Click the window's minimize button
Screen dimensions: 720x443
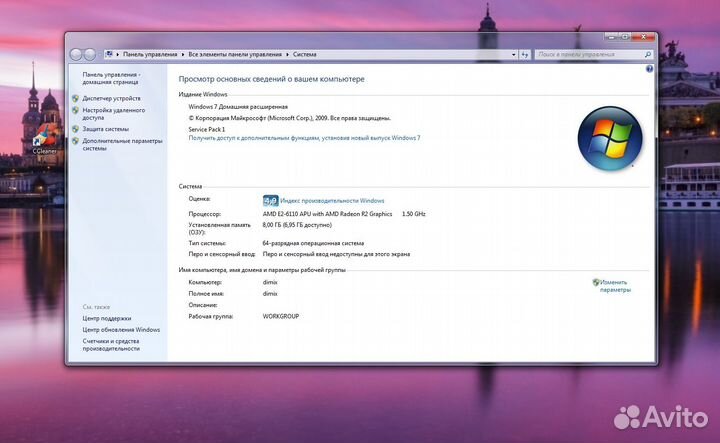pos(611,37)
